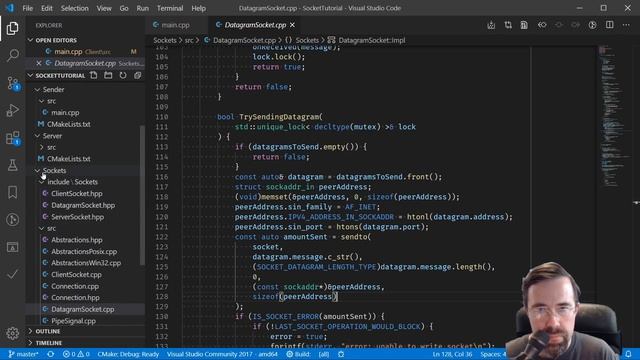Screen dimensions: 640x360
Task: Open the Terminal menu
Action: coord(170,8)
